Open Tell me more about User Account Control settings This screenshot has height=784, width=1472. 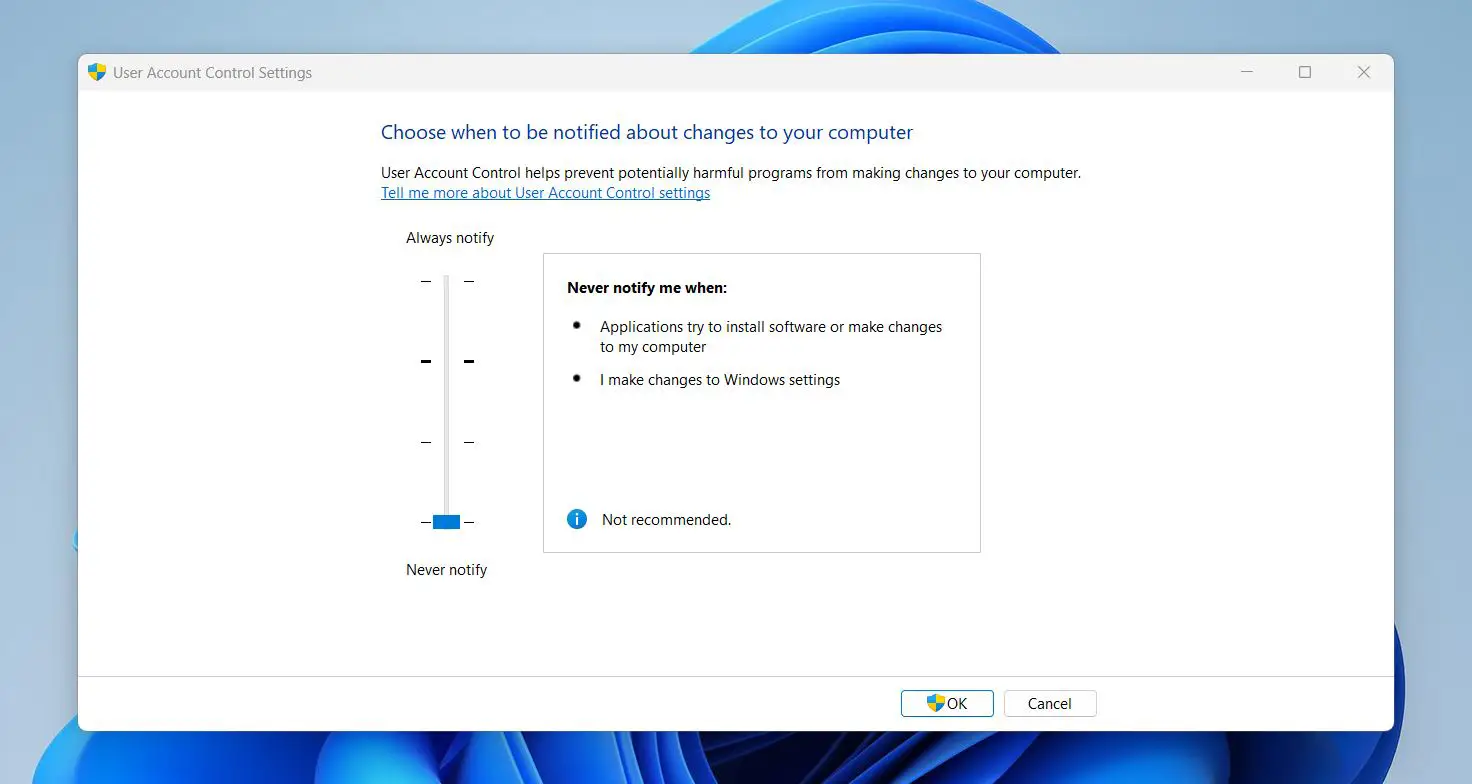545,192
